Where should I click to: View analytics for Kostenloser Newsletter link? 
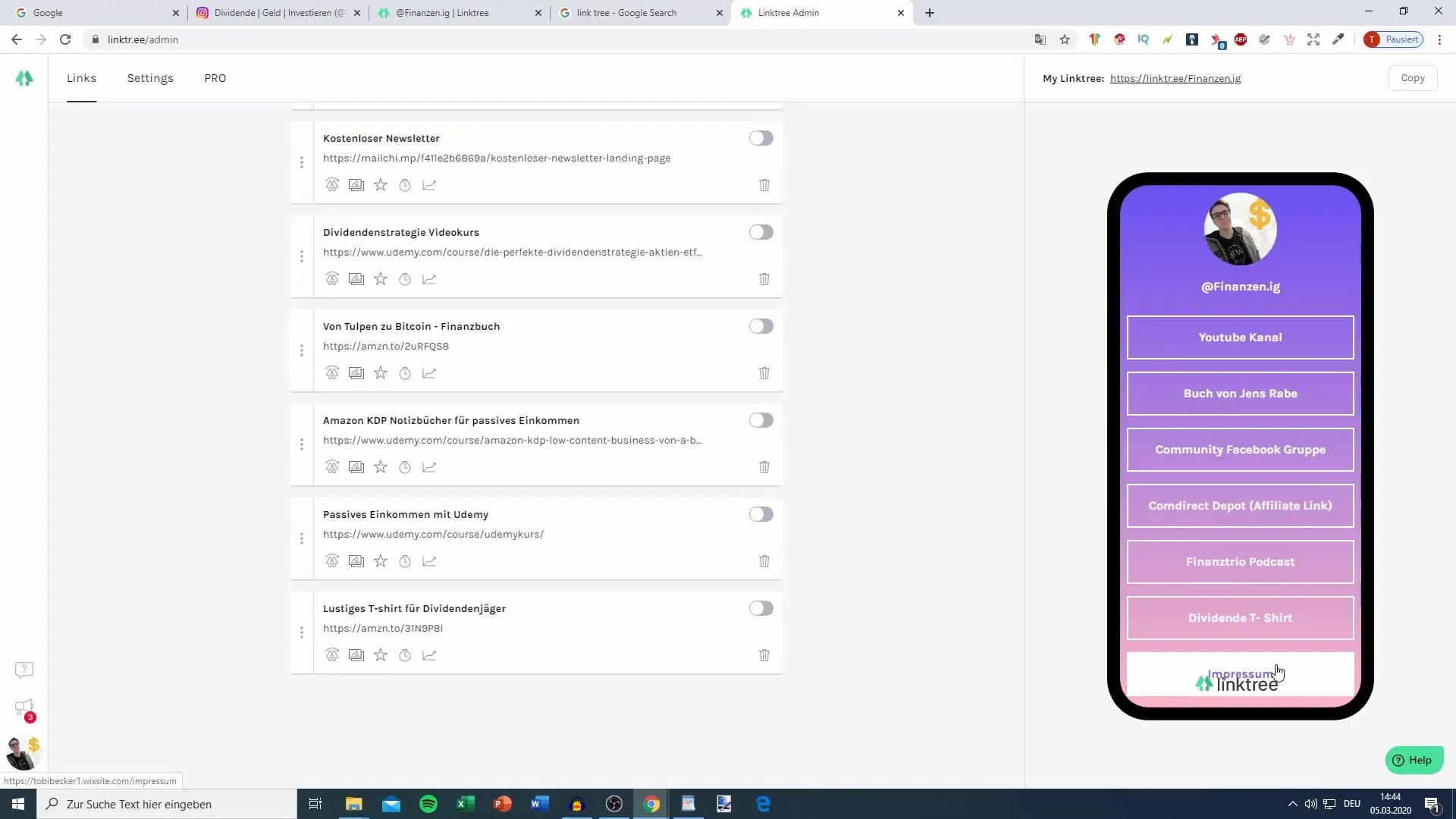(429, 185)
